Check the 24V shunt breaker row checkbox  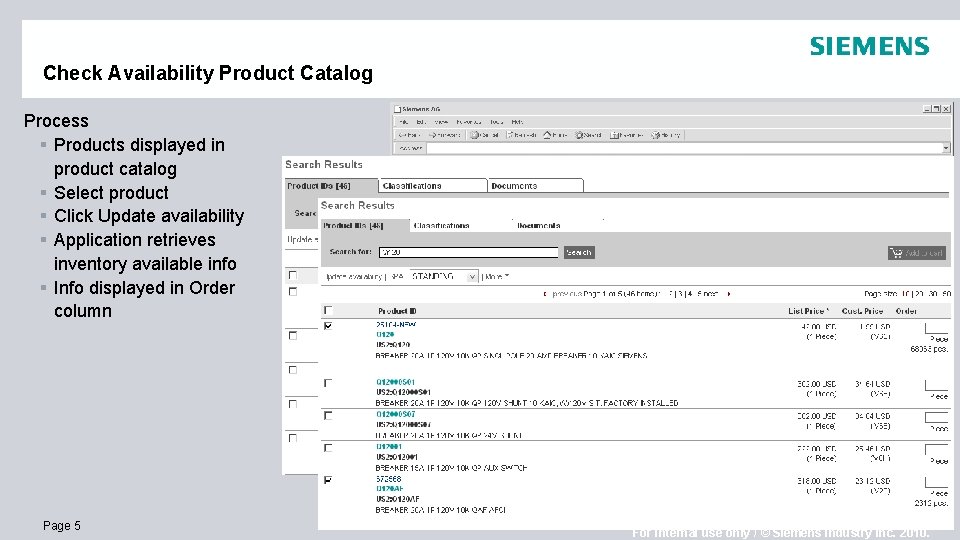point(328,416)
